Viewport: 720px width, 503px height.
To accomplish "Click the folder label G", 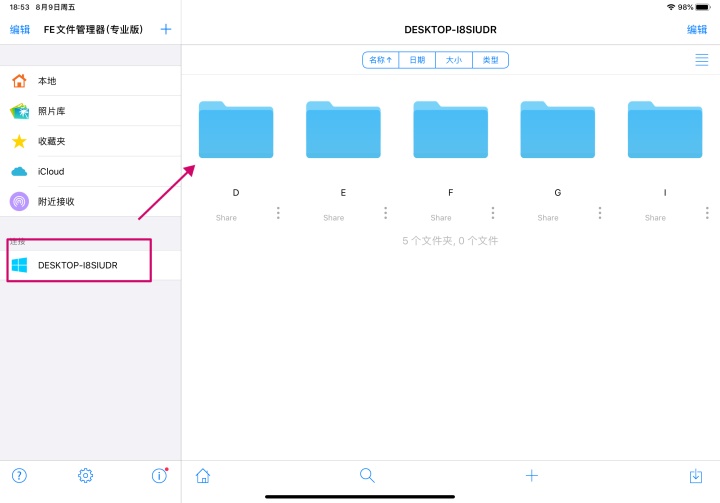I will (x=557, y=192).
